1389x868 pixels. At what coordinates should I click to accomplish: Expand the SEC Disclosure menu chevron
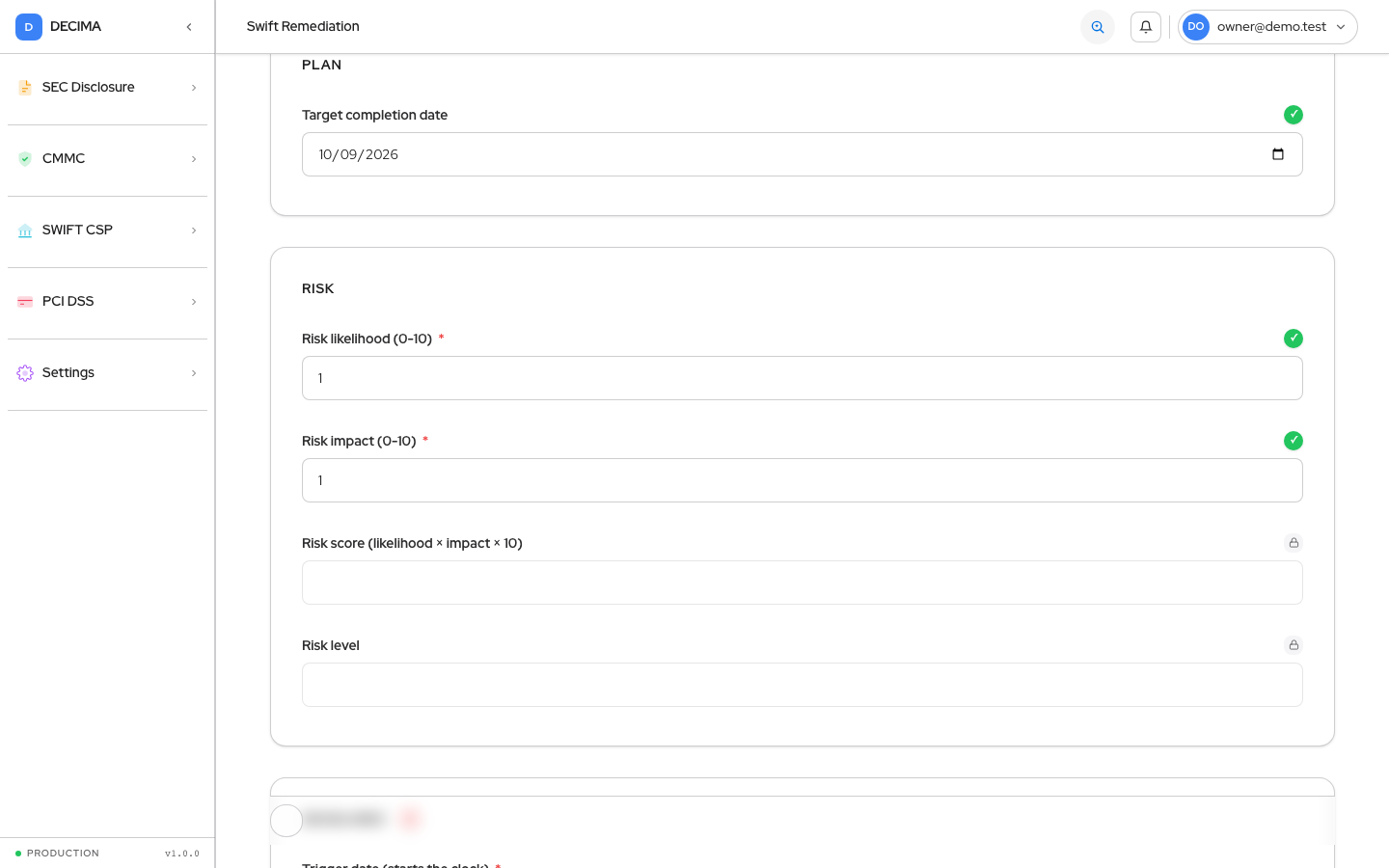pos(194,88)
